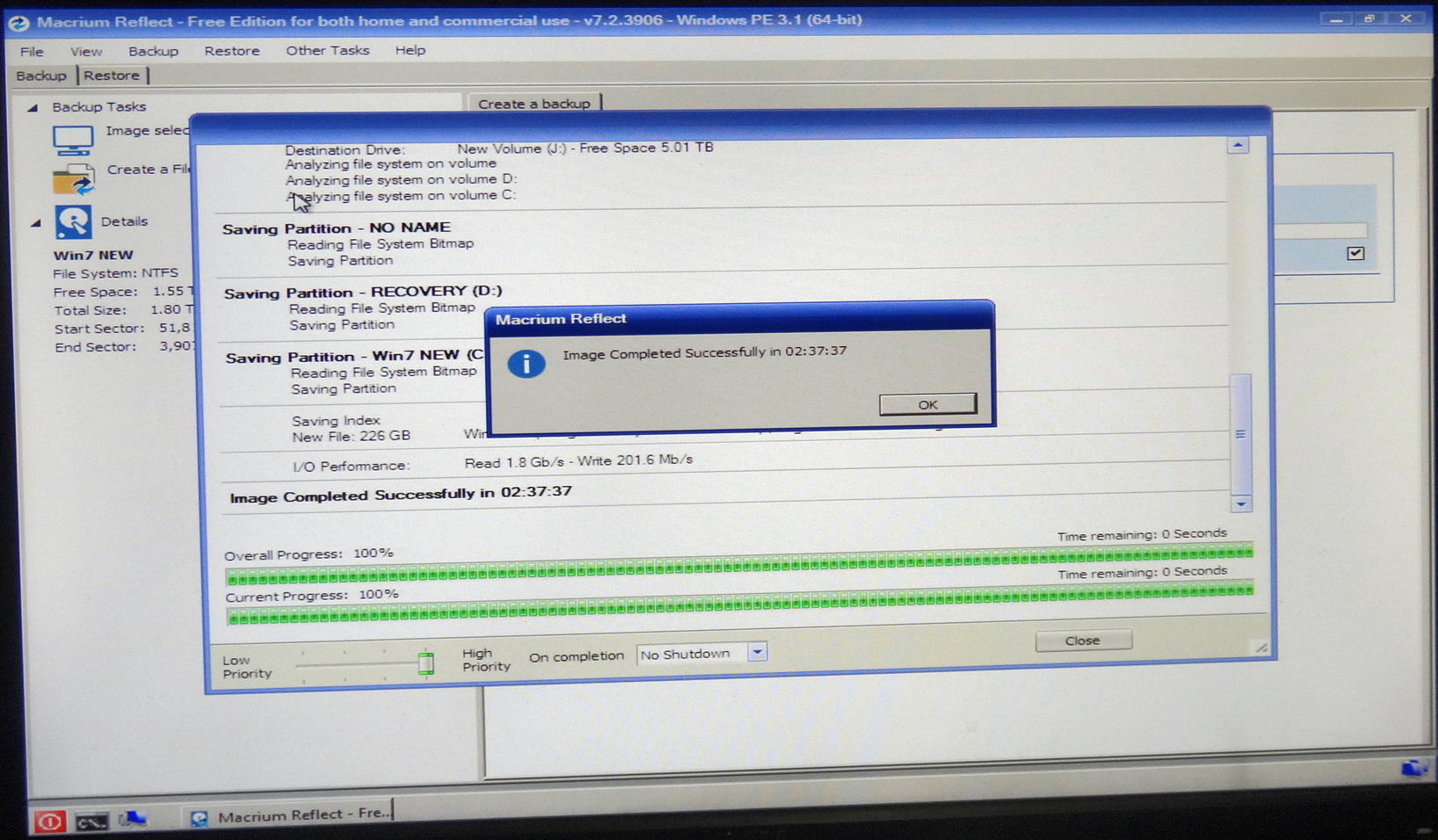1438x840 pixels.
Task: Open the command prompt taskbar icon
Action: tap(91, 822)
